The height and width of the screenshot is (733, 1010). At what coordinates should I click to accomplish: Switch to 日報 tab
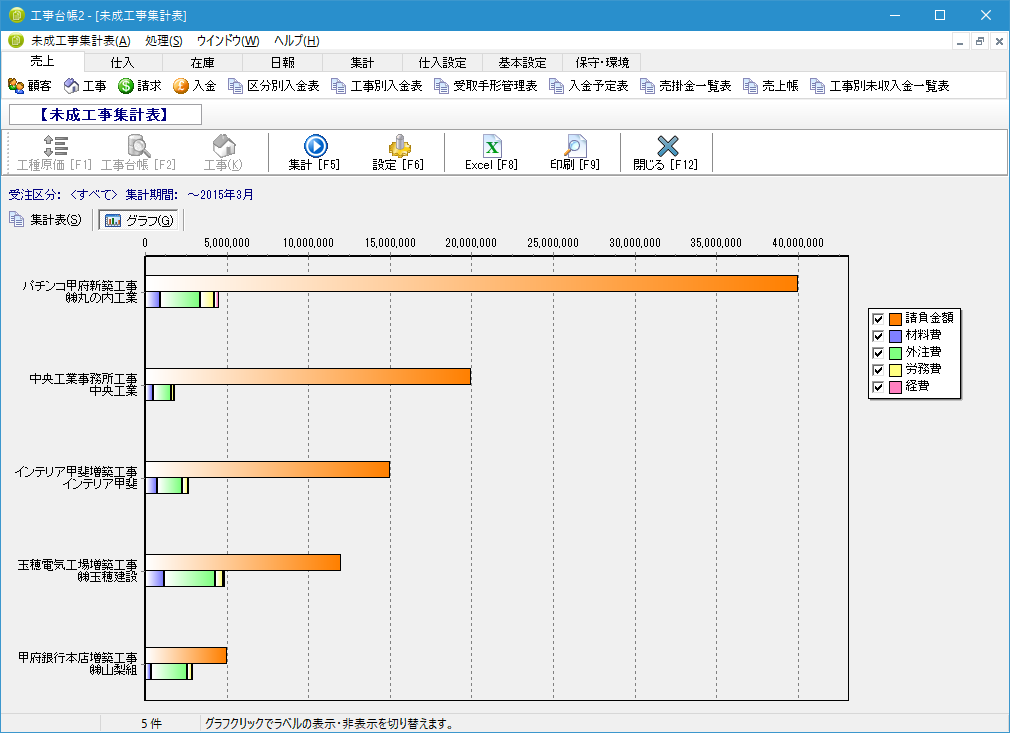pos(282,62)
